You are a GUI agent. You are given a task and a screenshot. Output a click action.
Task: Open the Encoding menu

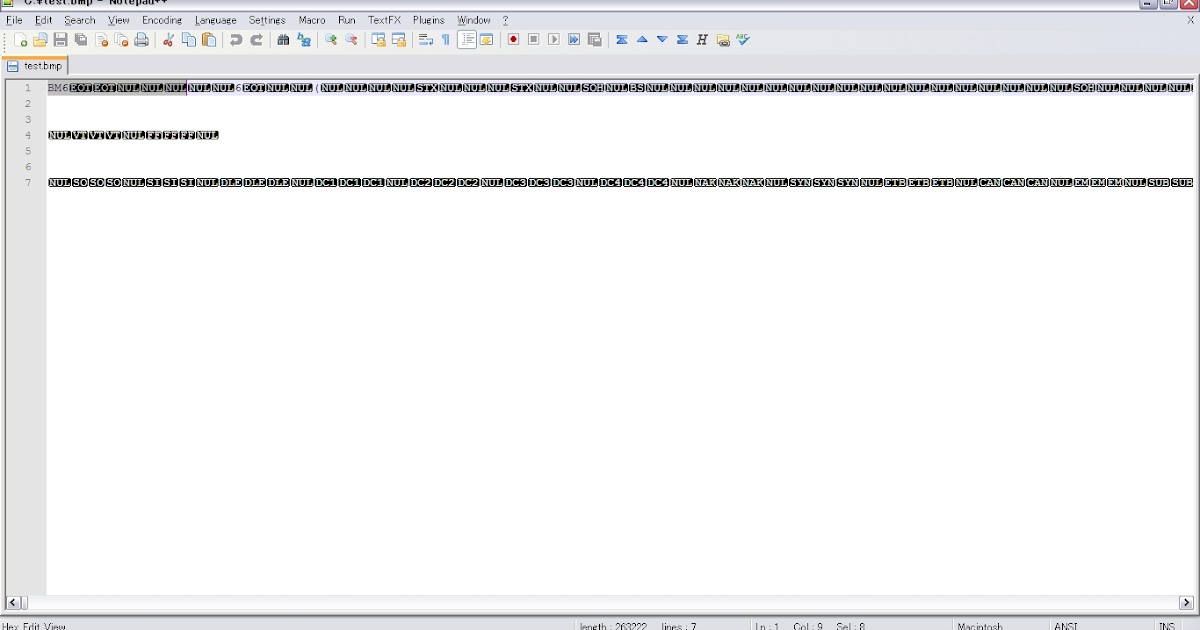click(x=162, y=20)
